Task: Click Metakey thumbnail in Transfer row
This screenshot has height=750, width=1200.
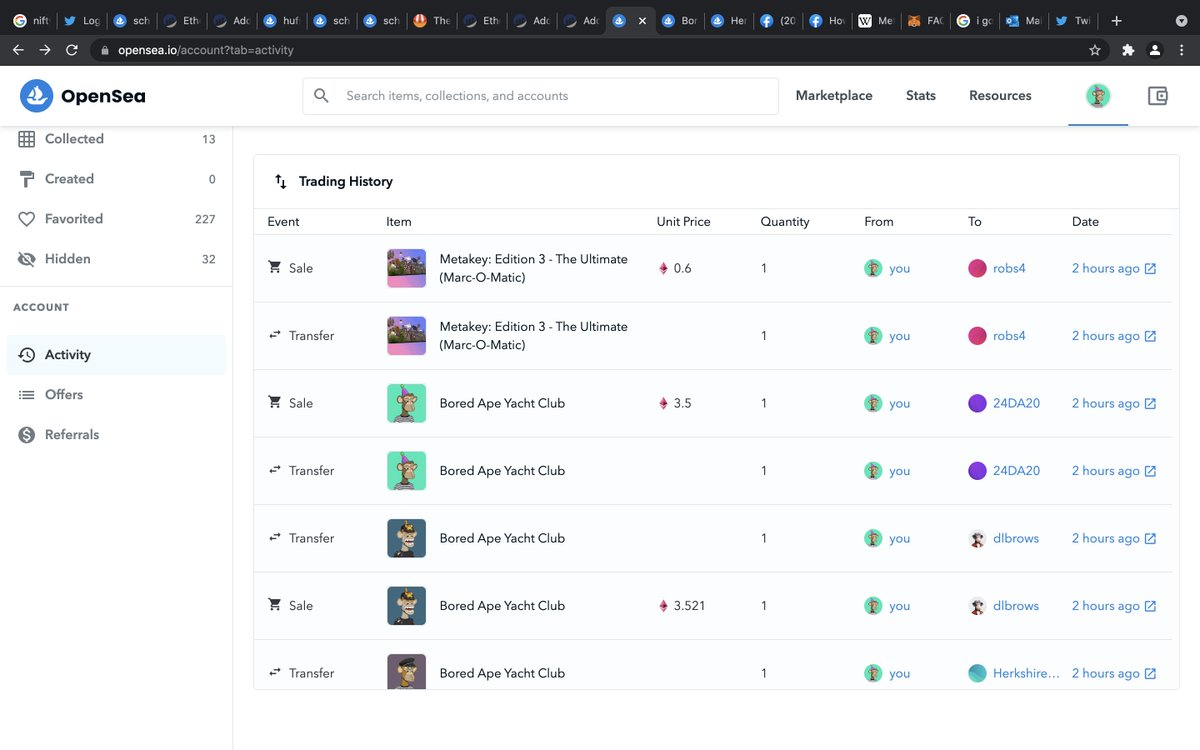Action: click(x=406, y=336)
